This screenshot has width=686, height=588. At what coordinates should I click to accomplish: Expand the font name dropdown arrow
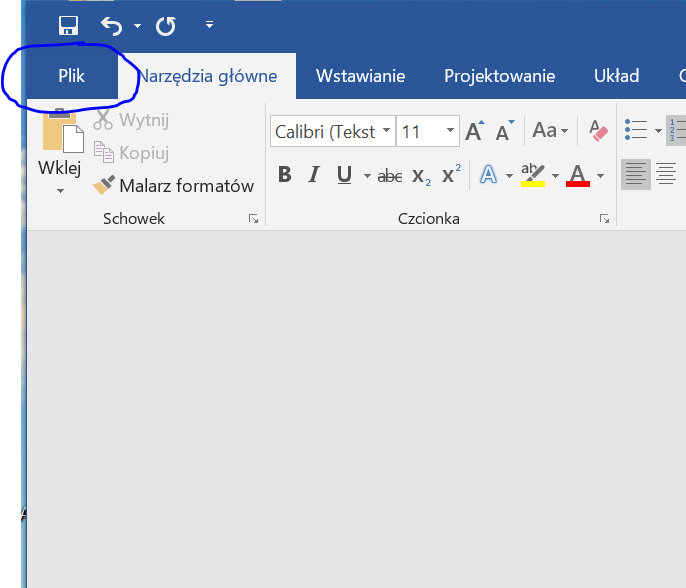point(386,130)
